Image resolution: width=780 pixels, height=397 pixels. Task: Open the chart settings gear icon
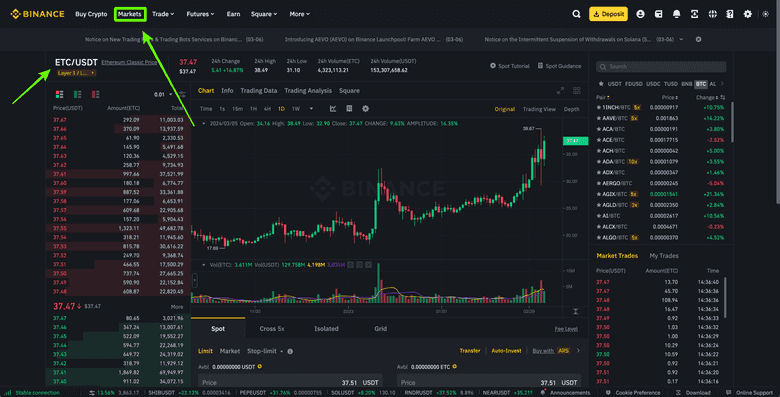pyautogui.click(x=366, y=108)
